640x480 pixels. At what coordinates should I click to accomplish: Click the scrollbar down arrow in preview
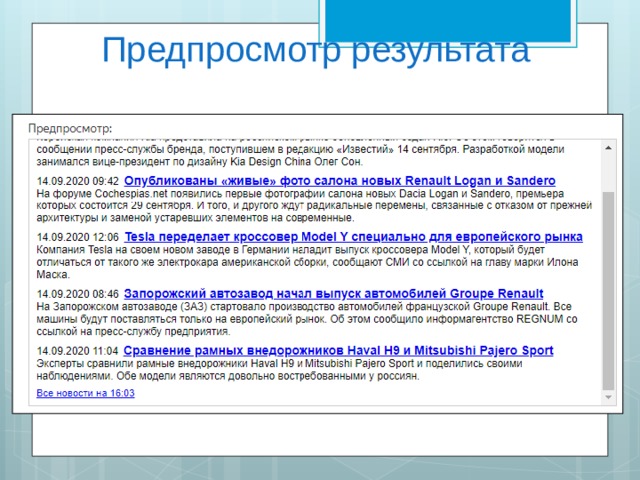click(608, 397)
